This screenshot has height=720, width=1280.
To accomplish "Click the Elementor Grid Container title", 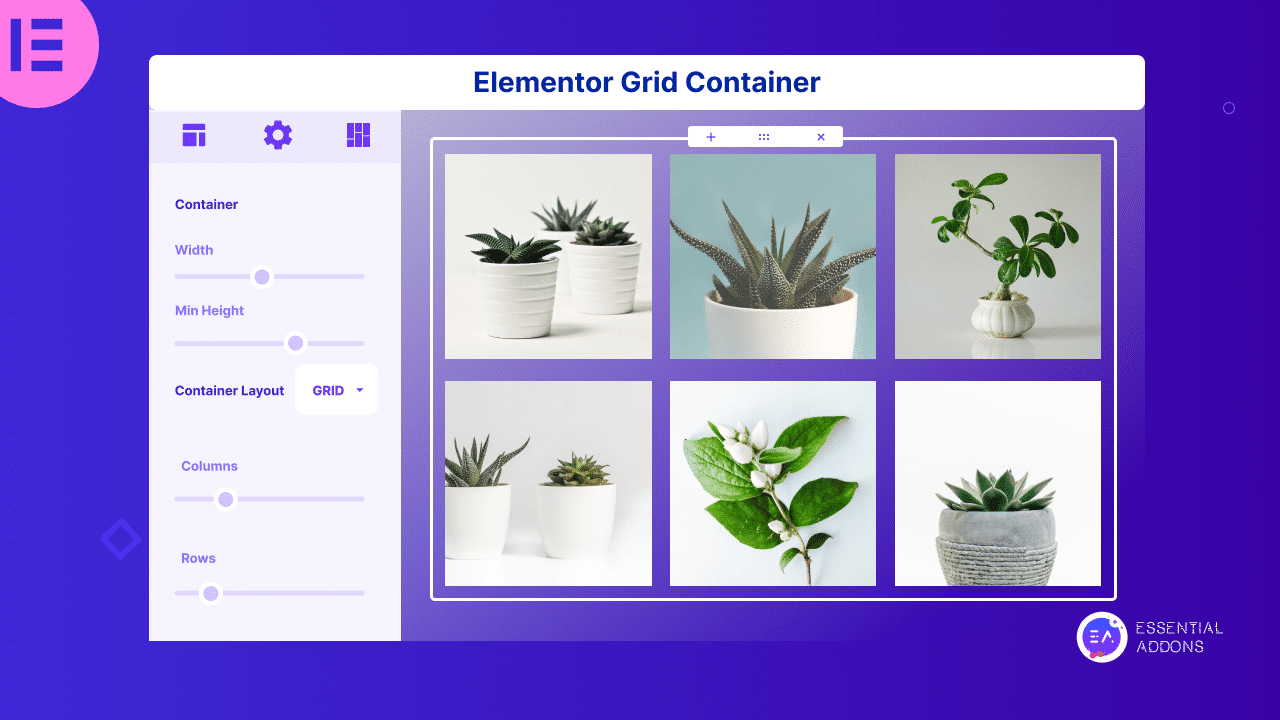I will click(647, 82).
